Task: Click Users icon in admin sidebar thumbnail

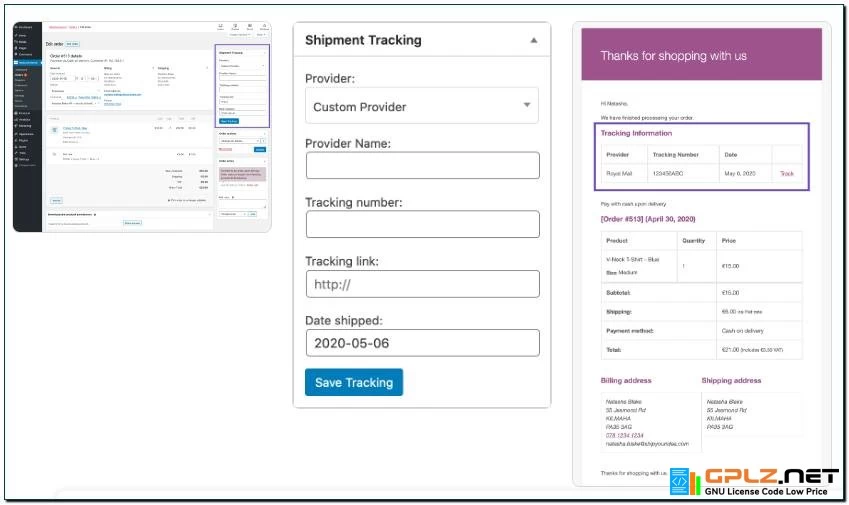Action: point(16,147)
